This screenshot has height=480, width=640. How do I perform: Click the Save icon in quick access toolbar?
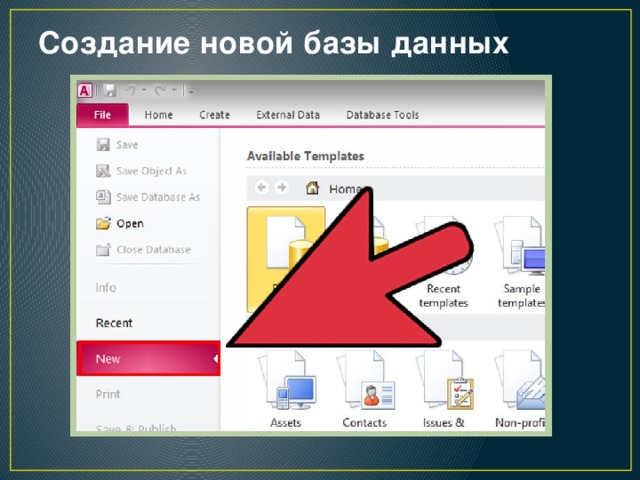(x=109, y=90)
